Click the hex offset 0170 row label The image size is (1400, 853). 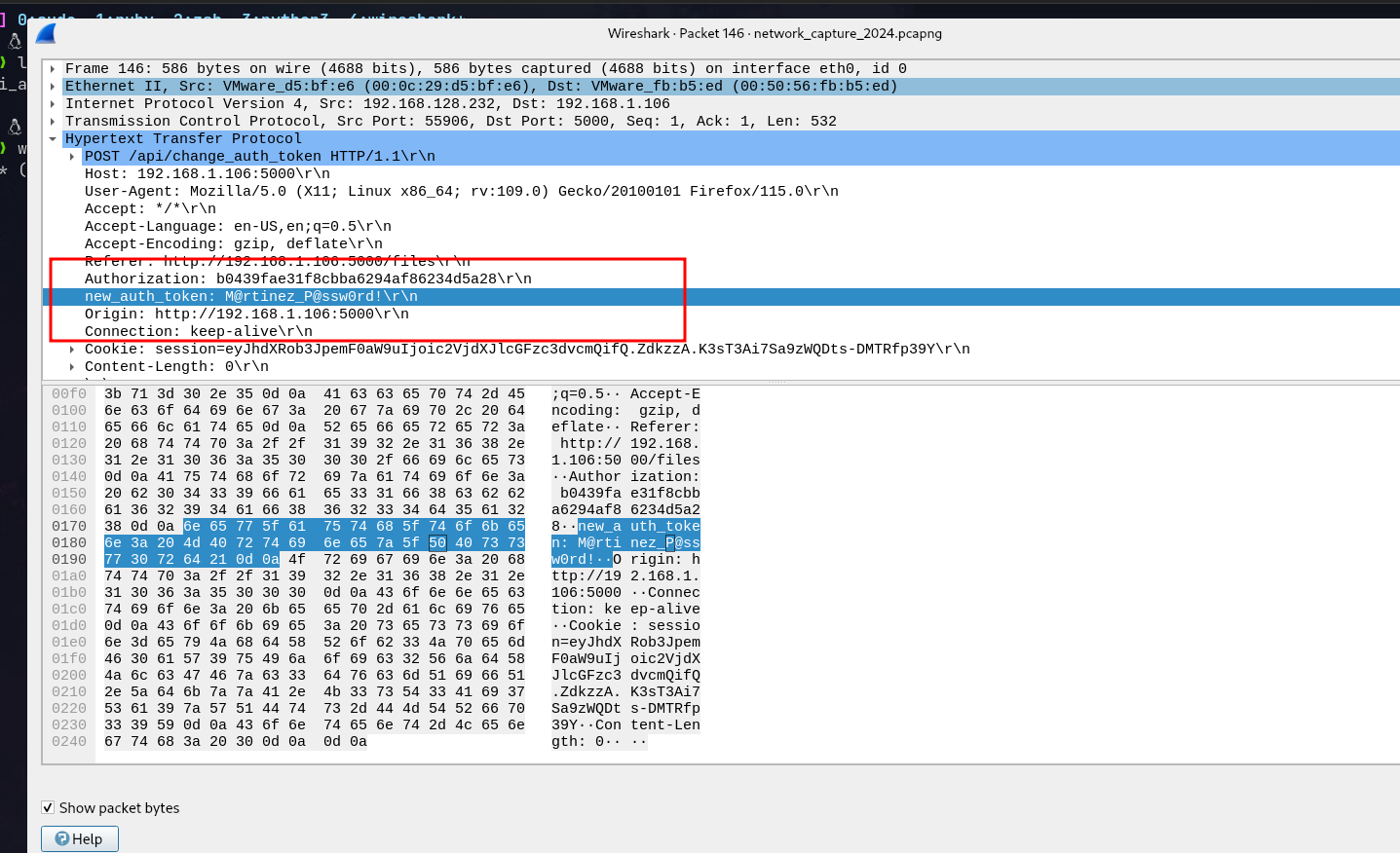pyautogui.click(x=69, y=527)
